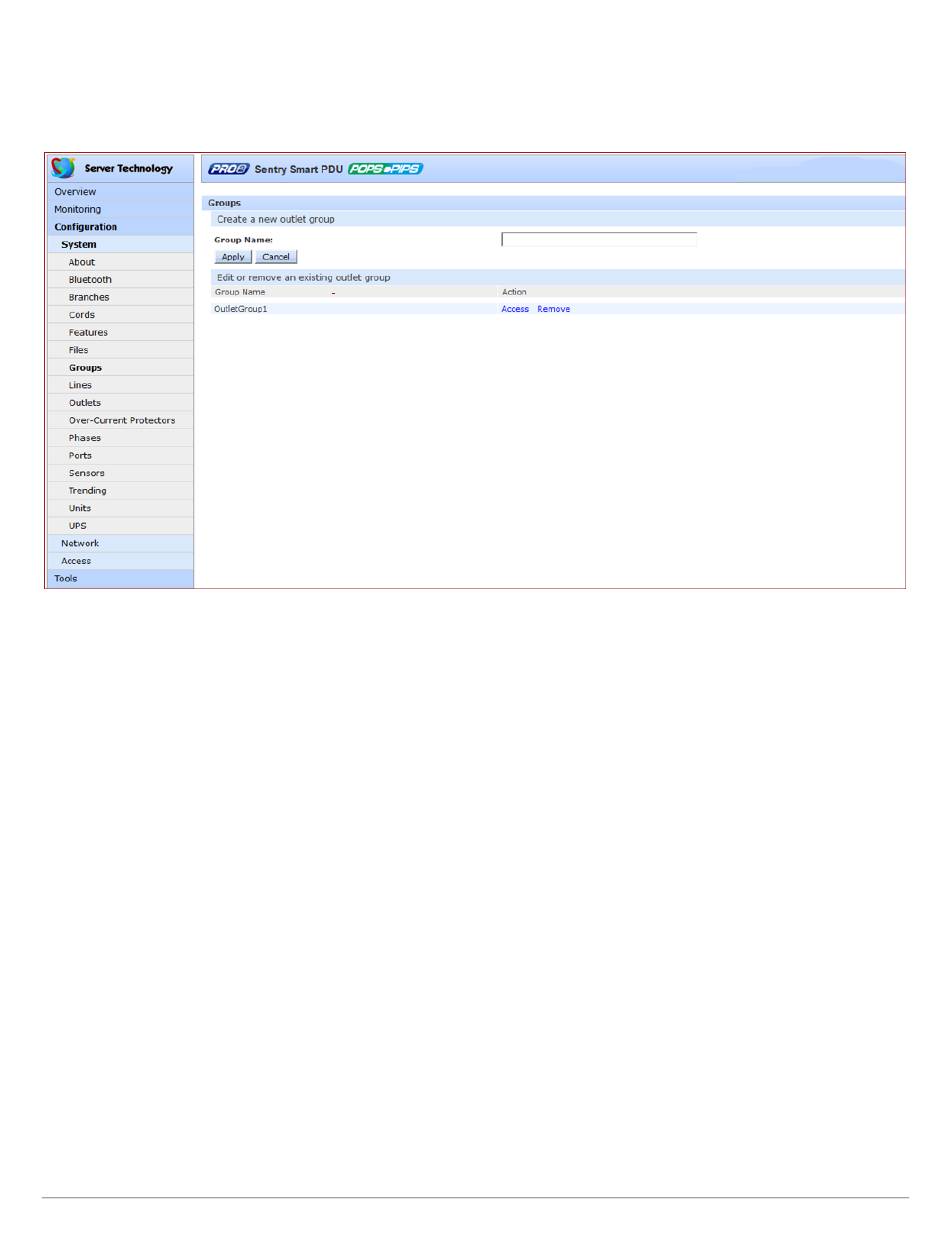Select Groups in the sidebar

coord(120,368)
